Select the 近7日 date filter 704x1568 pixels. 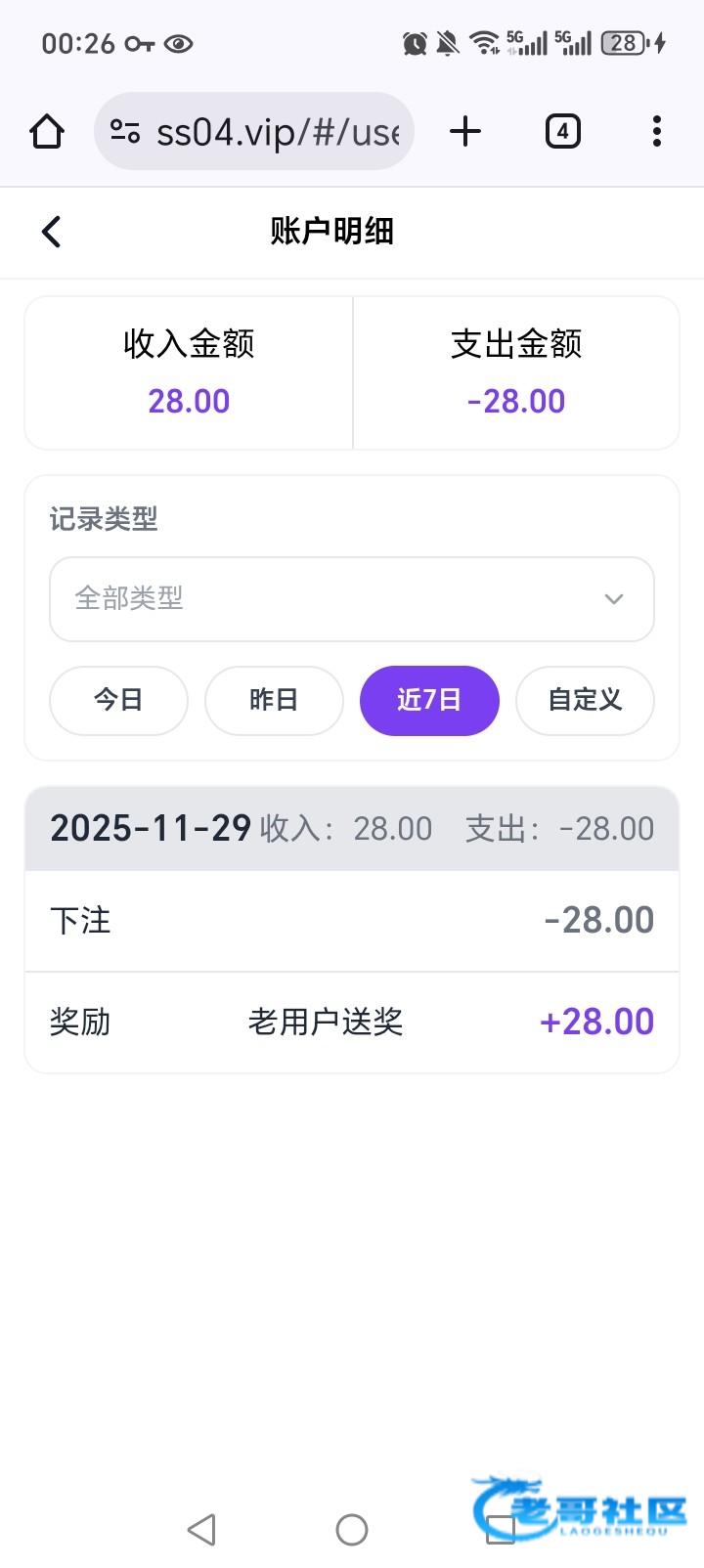(x=429, y=700)
